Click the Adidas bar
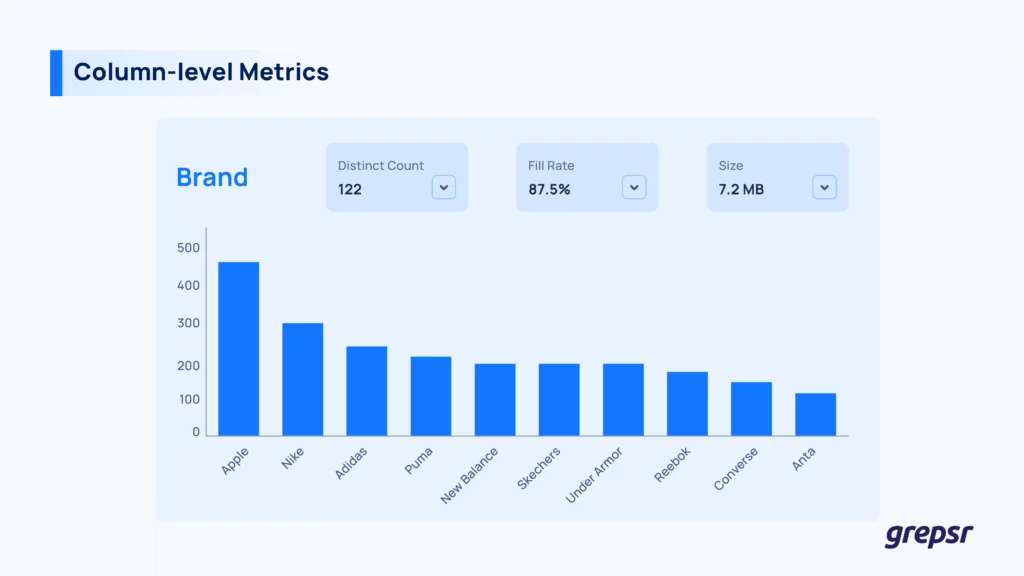Viewport: 1024px width, 576px height. [x=366, y=391]
